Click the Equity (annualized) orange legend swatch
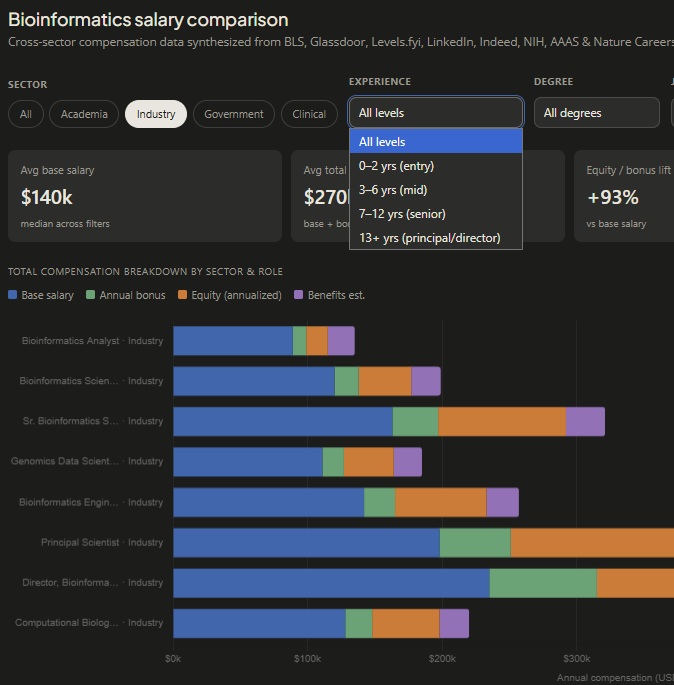This screenshot has width=674, height=685. [x=183, y=295]
